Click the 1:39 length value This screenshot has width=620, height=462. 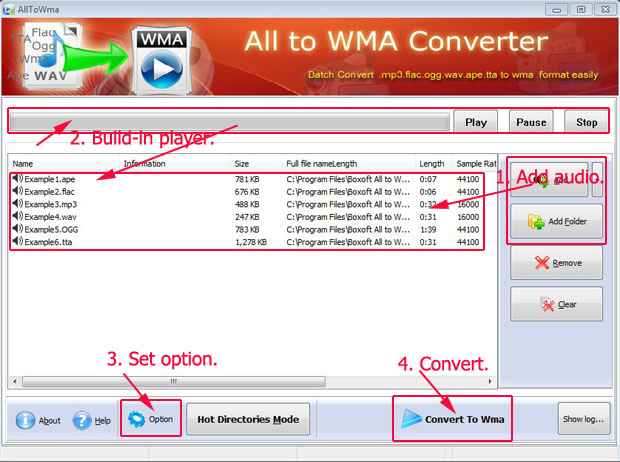428,229
